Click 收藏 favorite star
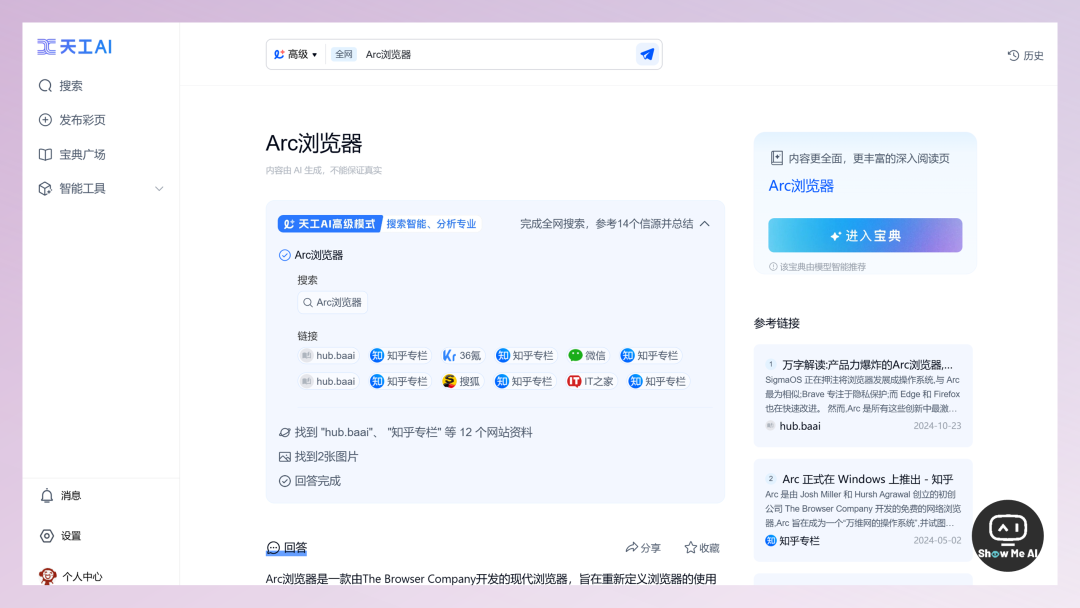1080x608 pixels. tap(702, 547)
